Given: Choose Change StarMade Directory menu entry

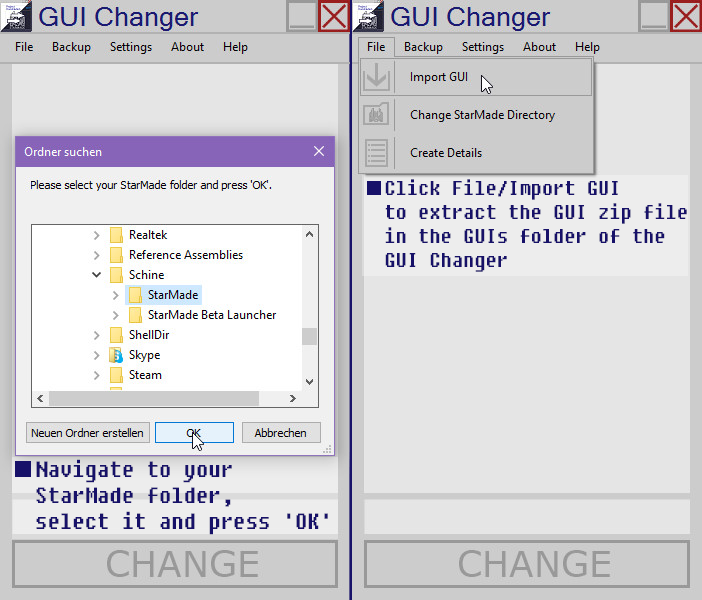Looking at the screenshot, I should [x=476, y=115].
